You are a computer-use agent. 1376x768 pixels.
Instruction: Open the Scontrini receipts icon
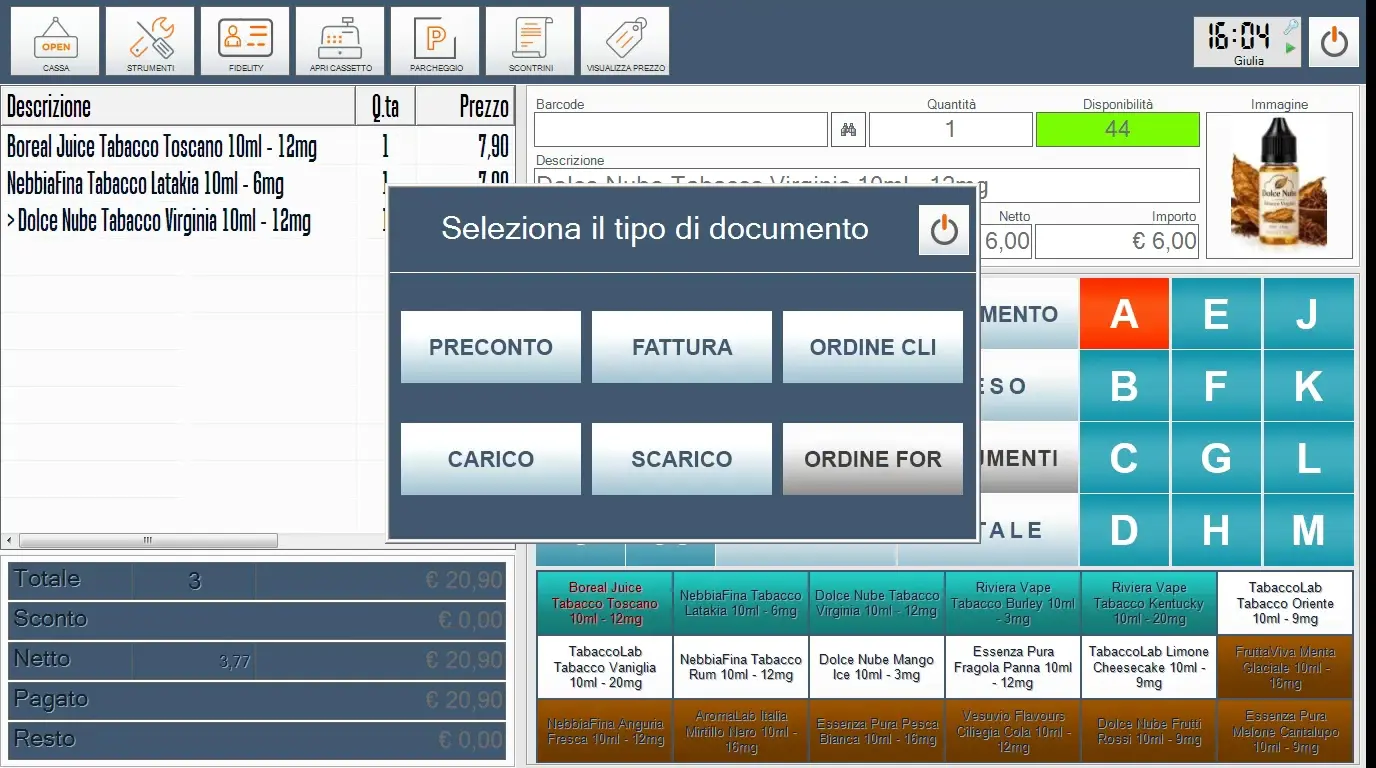click(x=530, y=41)
